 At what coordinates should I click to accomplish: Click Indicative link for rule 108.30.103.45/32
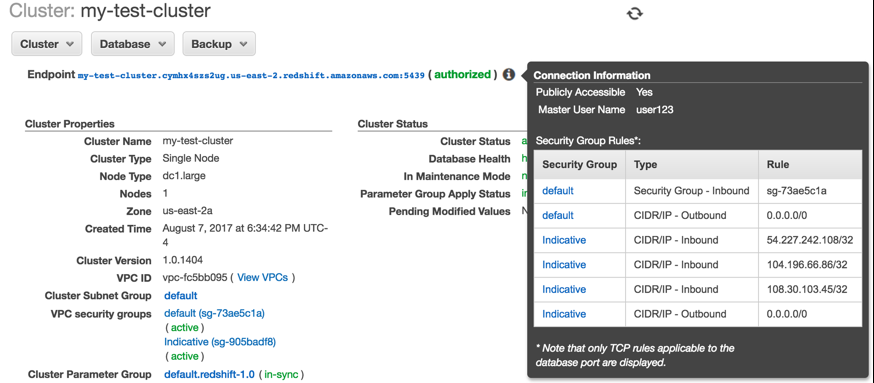point(564,289)
